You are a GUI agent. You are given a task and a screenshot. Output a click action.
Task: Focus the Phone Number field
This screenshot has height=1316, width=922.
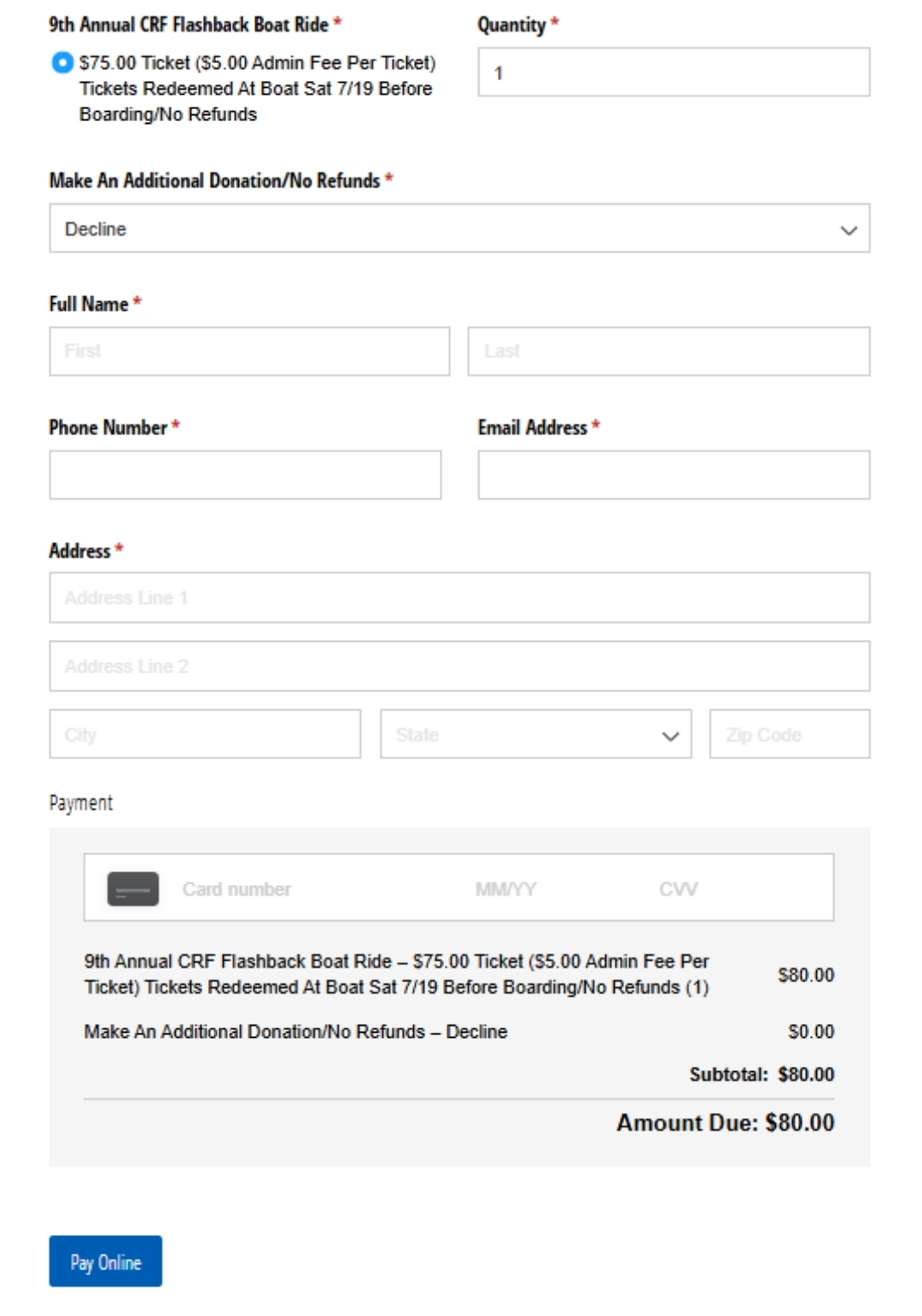click(245, 475)
